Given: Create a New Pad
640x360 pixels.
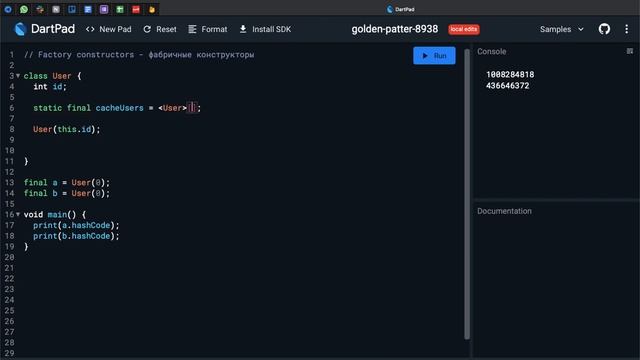Looking at the screenshot, I should [109, 29].
